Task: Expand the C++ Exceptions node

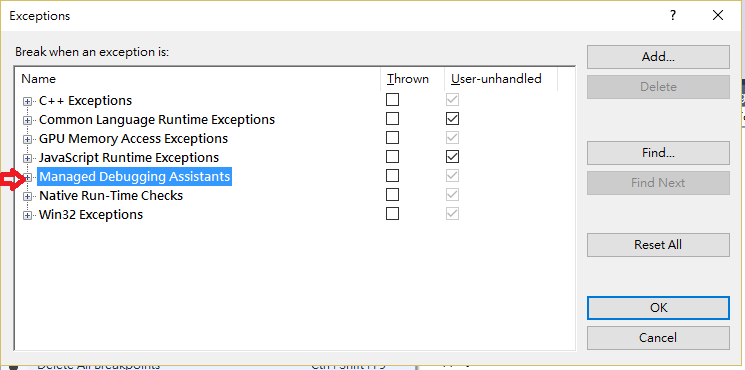Action: pyautogui.click(x=28, y=101)
